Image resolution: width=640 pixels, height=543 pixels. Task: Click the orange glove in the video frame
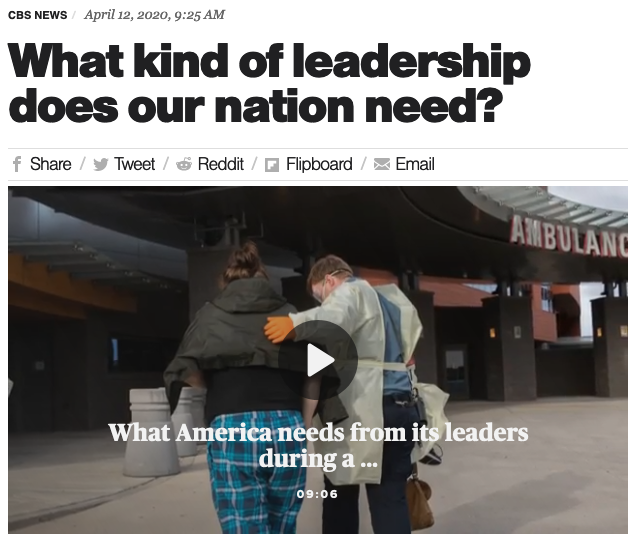click(279, 329)
